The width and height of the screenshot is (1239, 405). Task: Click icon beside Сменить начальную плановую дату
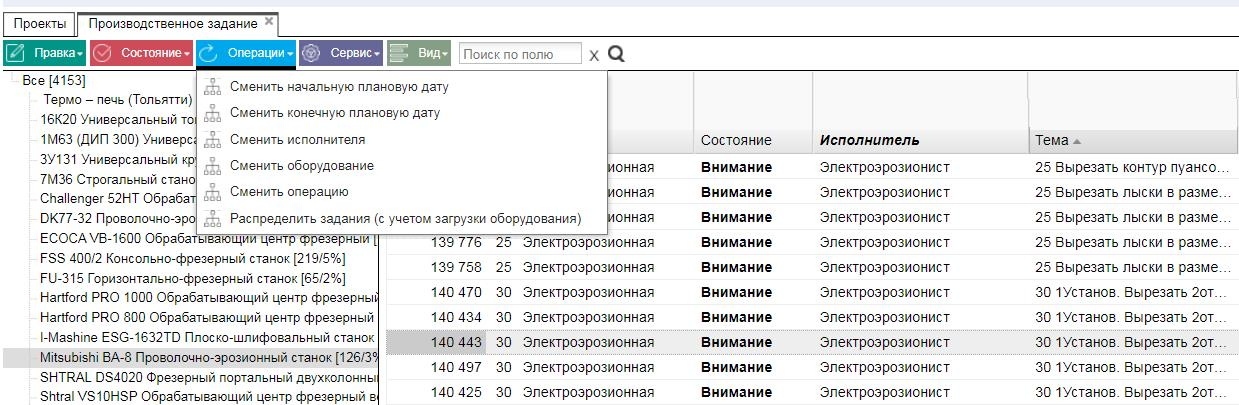coord(211,87)
